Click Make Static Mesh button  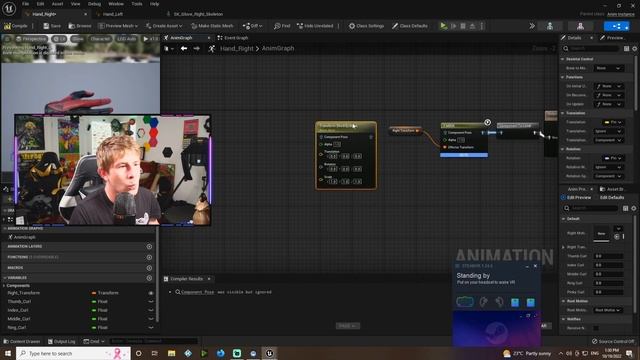212,26
